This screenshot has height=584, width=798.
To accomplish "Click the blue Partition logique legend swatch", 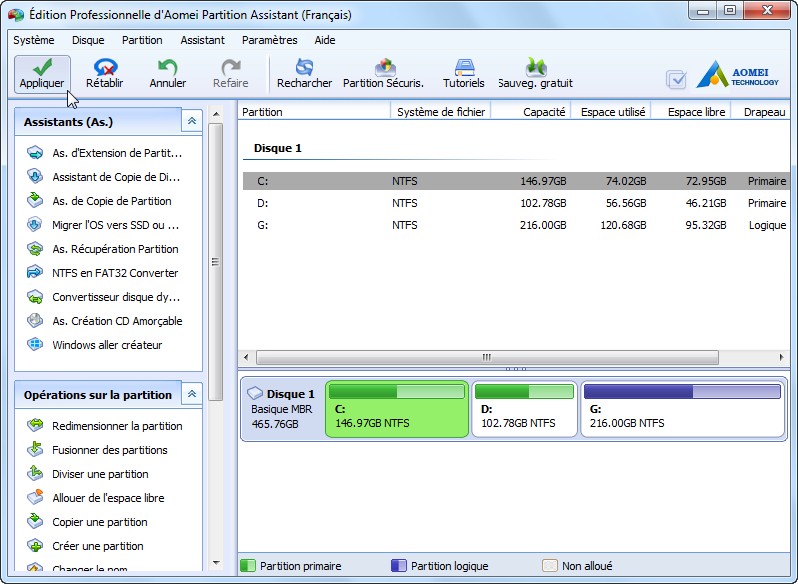I will pyautogui.click(x=399, y=566).
